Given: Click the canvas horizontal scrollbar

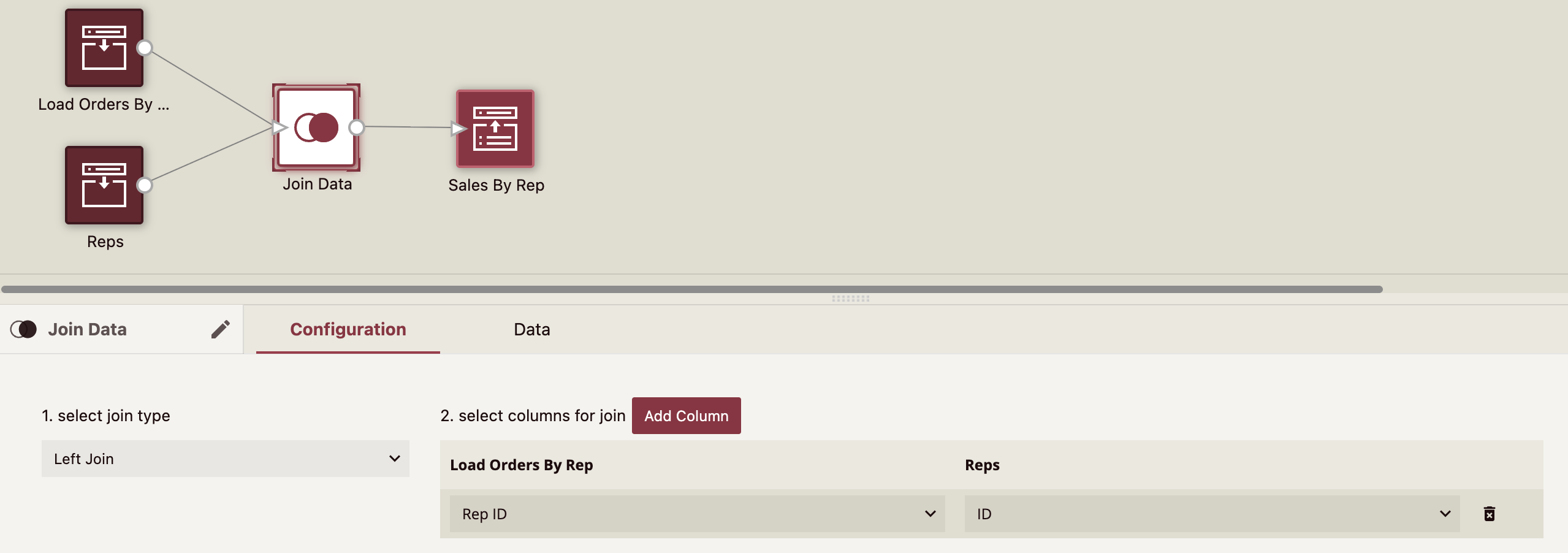Looking at the screenshot, I should [691, 289].
